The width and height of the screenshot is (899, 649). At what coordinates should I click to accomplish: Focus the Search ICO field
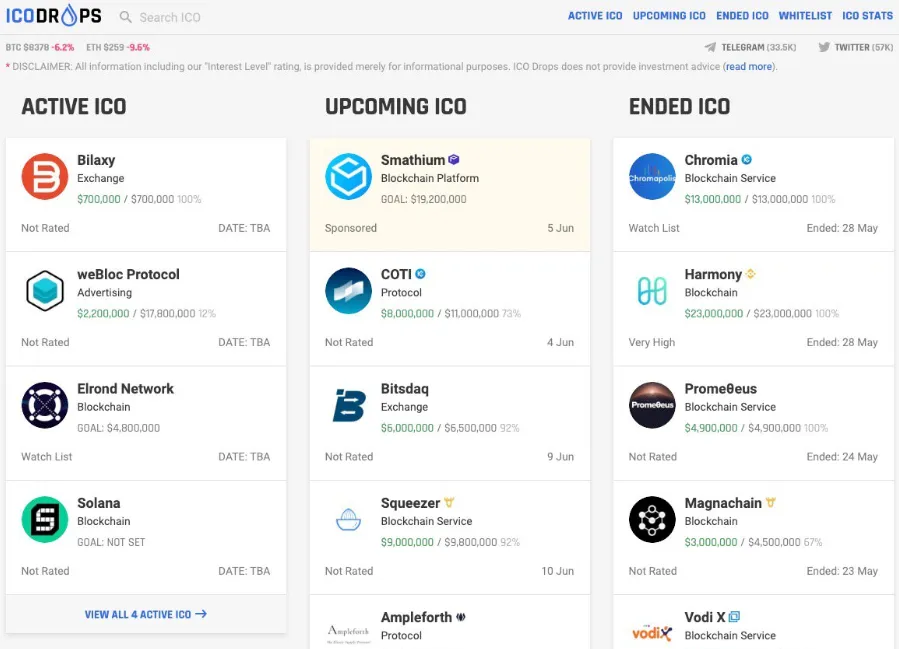170,17
